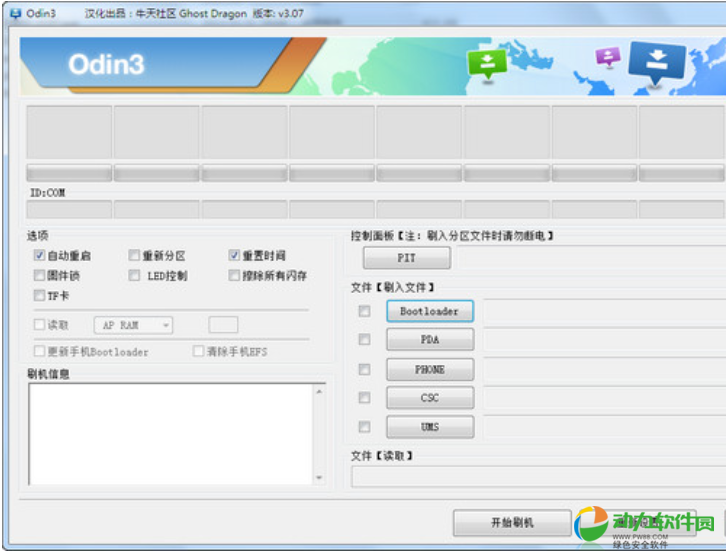Click the first large status box
The width and height of the screenshot is (726, 551).
point(69,132)
